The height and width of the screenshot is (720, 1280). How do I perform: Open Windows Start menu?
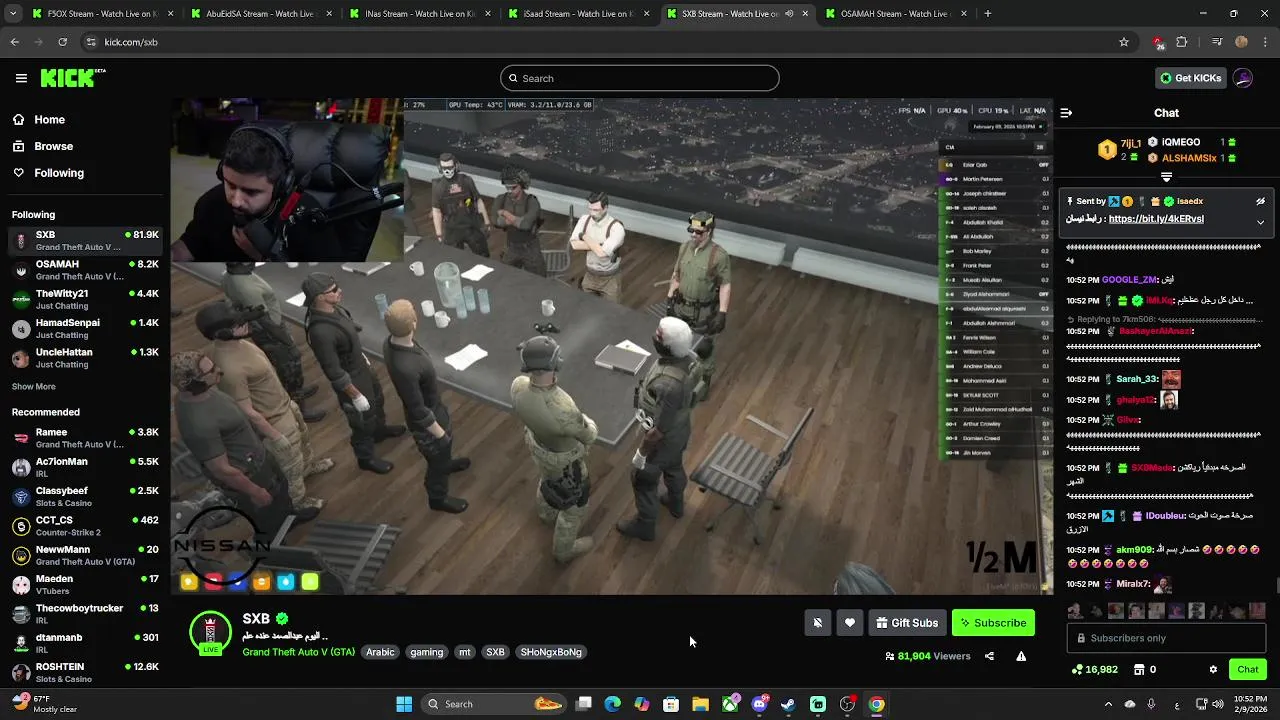click(x=404, y=704)
